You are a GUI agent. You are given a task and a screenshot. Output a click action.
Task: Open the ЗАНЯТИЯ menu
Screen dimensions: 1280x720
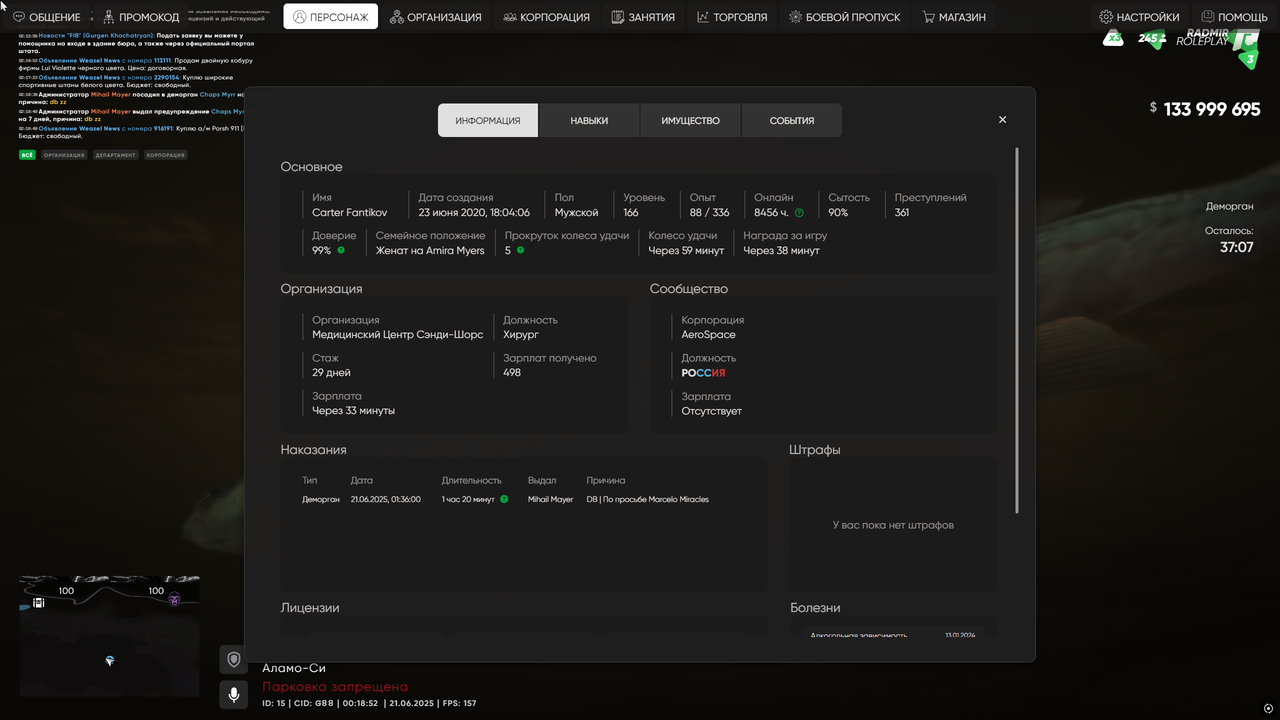tap(643, 17)
